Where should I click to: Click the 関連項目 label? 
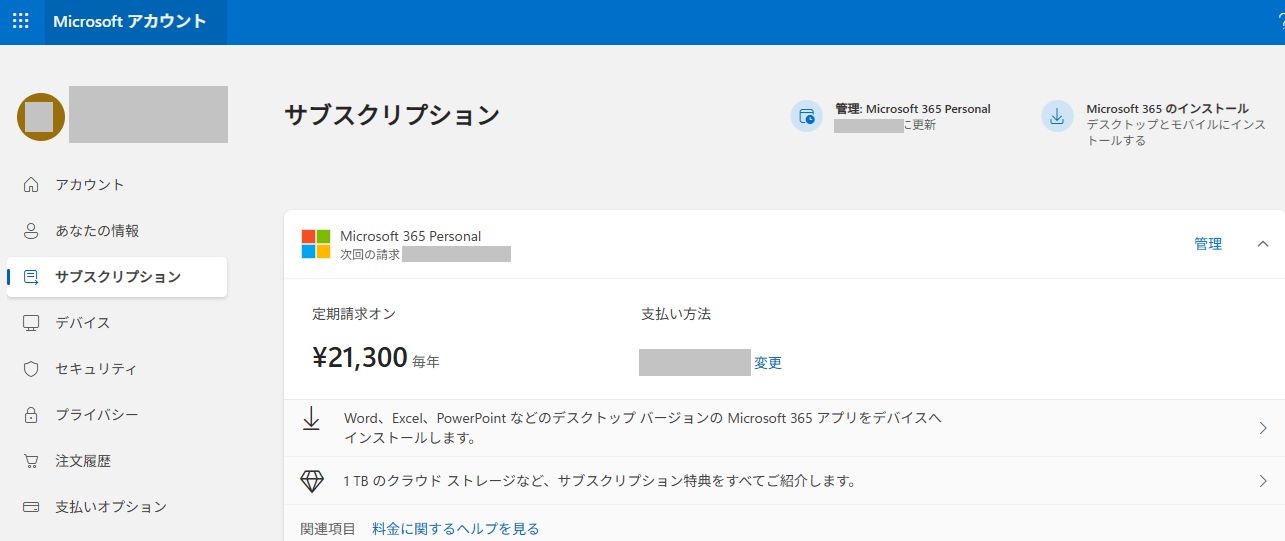click(x=328, y=529)
